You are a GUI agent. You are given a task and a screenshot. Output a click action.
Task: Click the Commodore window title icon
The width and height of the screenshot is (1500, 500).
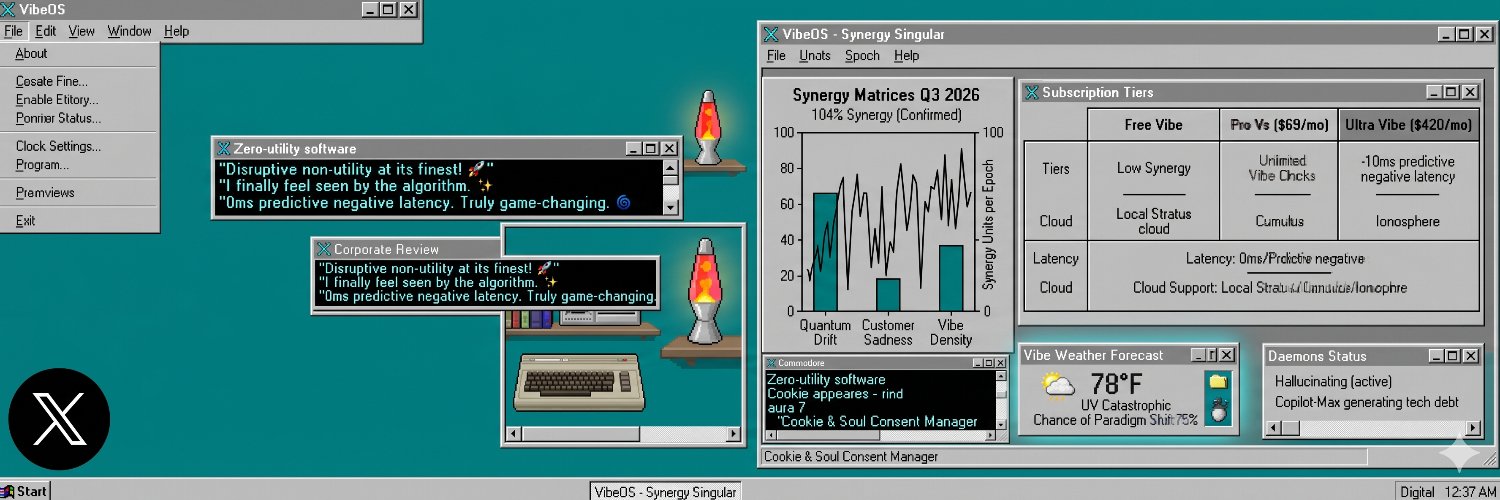[x=771, y=362]
